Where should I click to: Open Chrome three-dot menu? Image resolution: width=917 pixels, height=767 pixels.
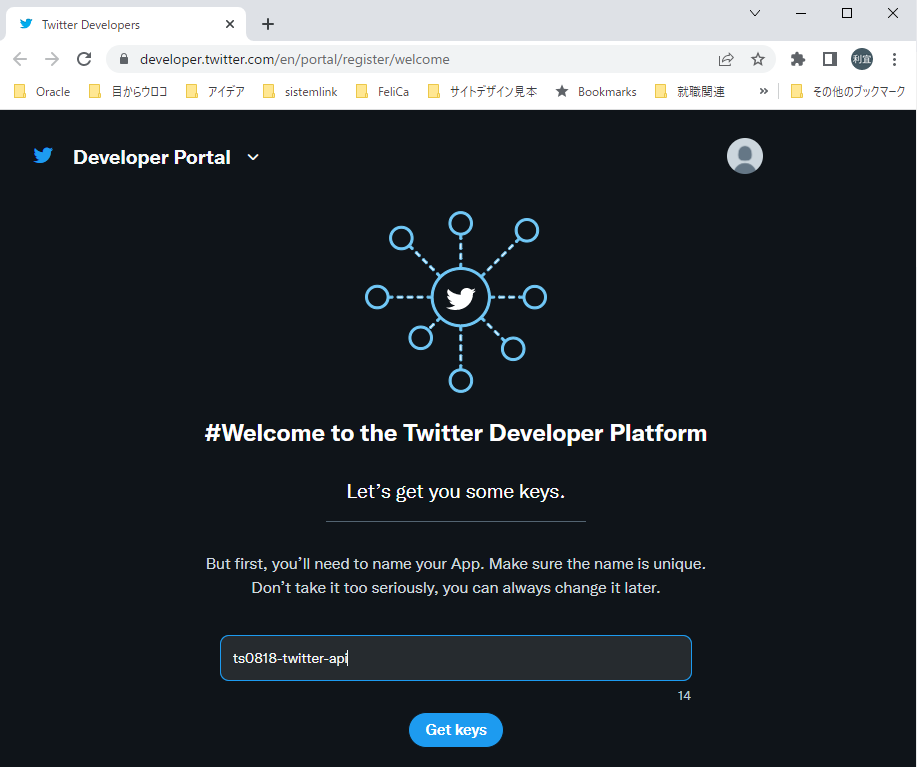[x=894, y=59]
